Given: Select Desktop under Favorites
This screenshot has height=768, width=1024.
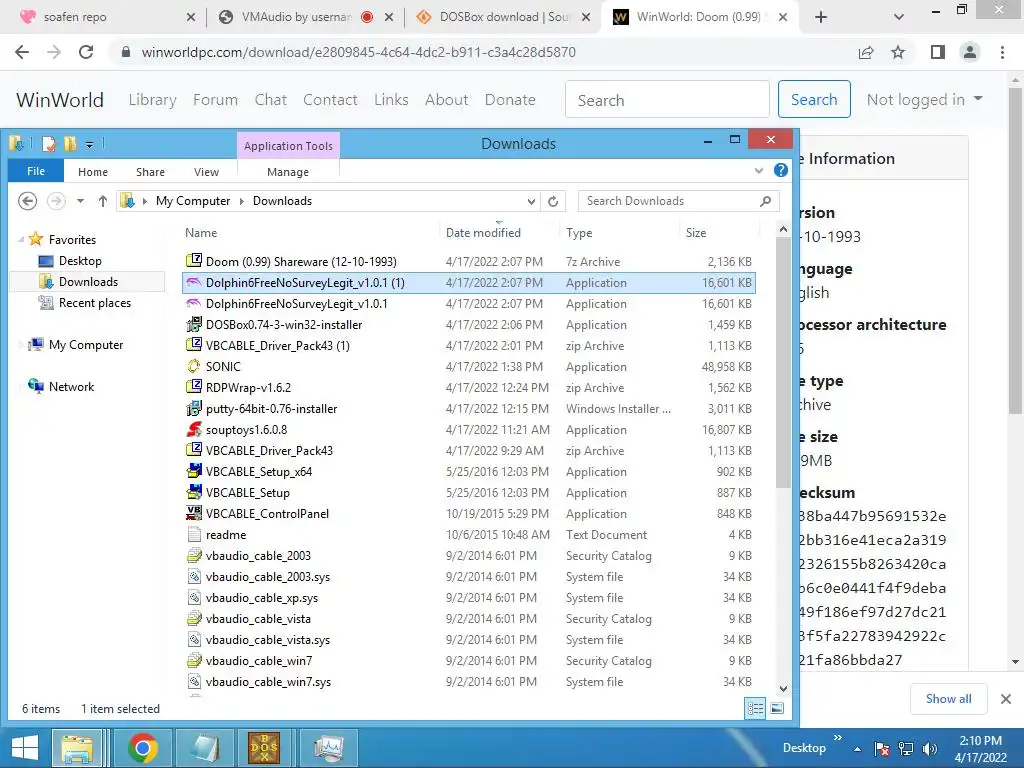Looking at the screenshot, I should (80, 261).
